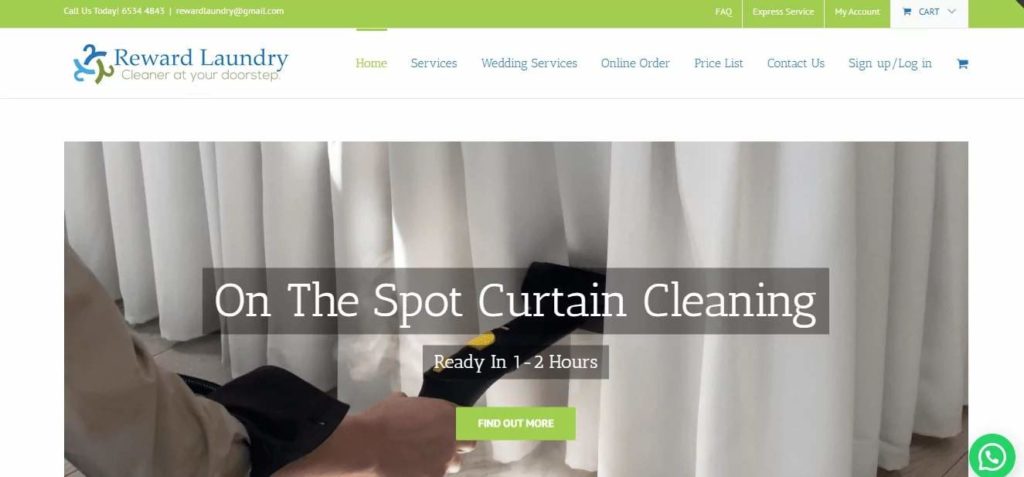Click the phone number 6534 4843
This screenshot has height=477, width=1024.
click(x=143, y=11)
